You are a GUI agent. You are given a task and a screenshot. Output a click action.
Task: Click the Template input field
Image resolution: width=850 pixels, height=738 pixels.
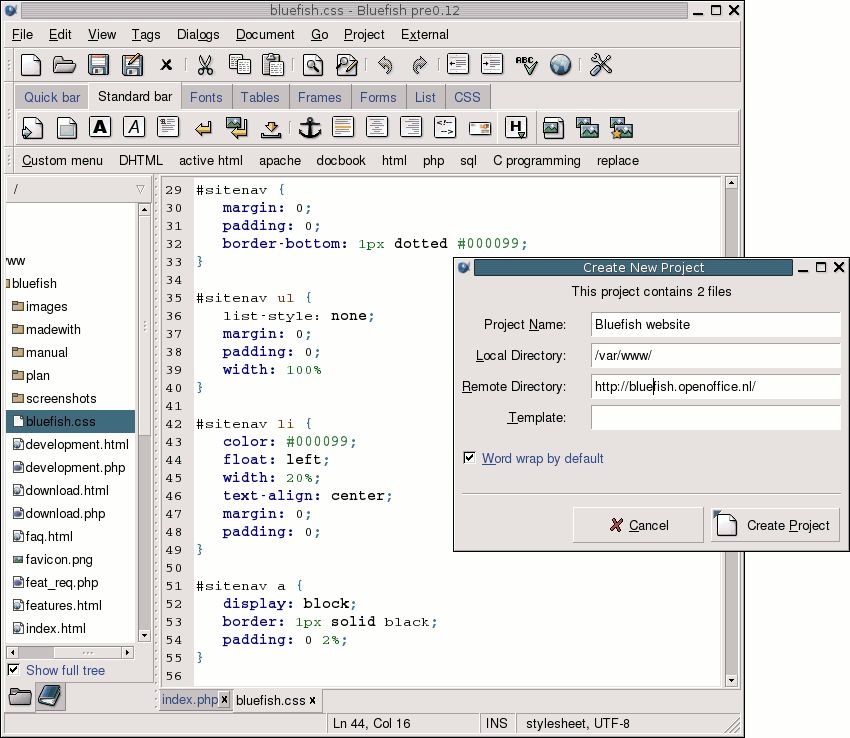[715, 418]
